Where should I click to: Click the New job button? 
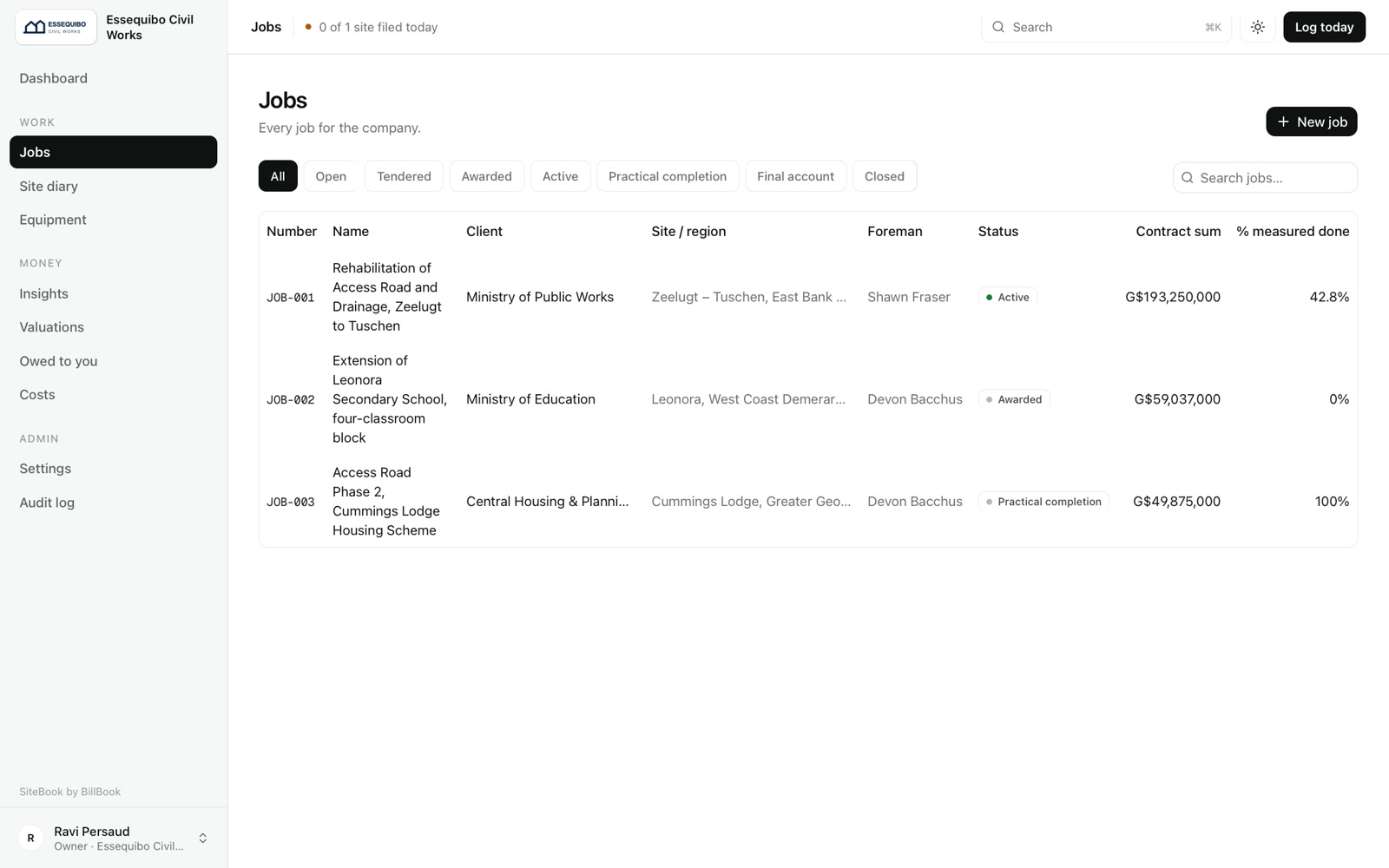1311,122
